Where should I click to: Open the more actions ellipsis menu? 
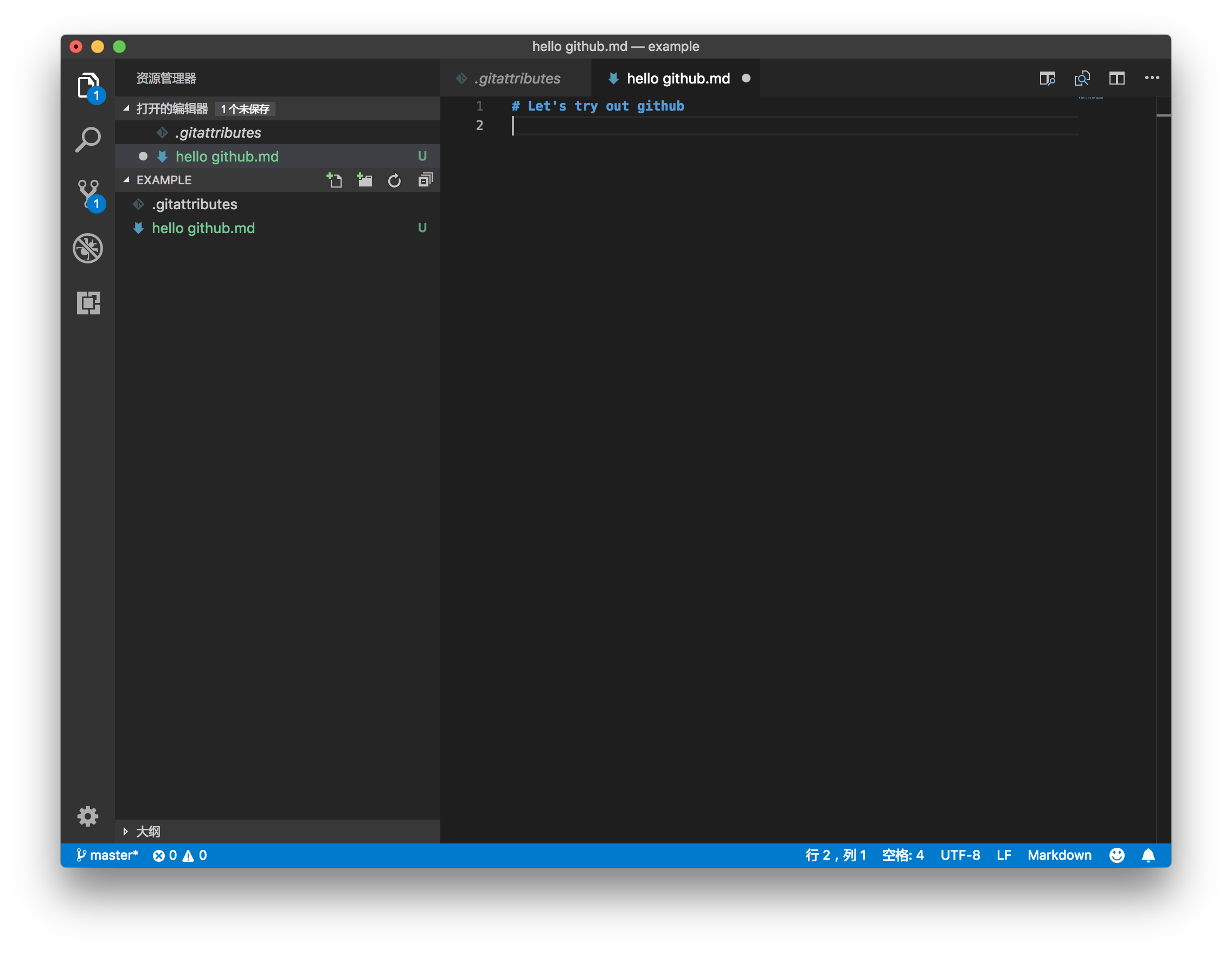coord(1152,78)
